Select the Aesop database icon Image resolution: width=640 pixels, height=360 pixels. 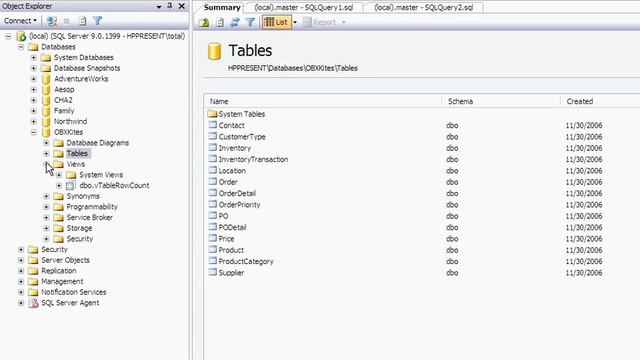pos(46,89)
